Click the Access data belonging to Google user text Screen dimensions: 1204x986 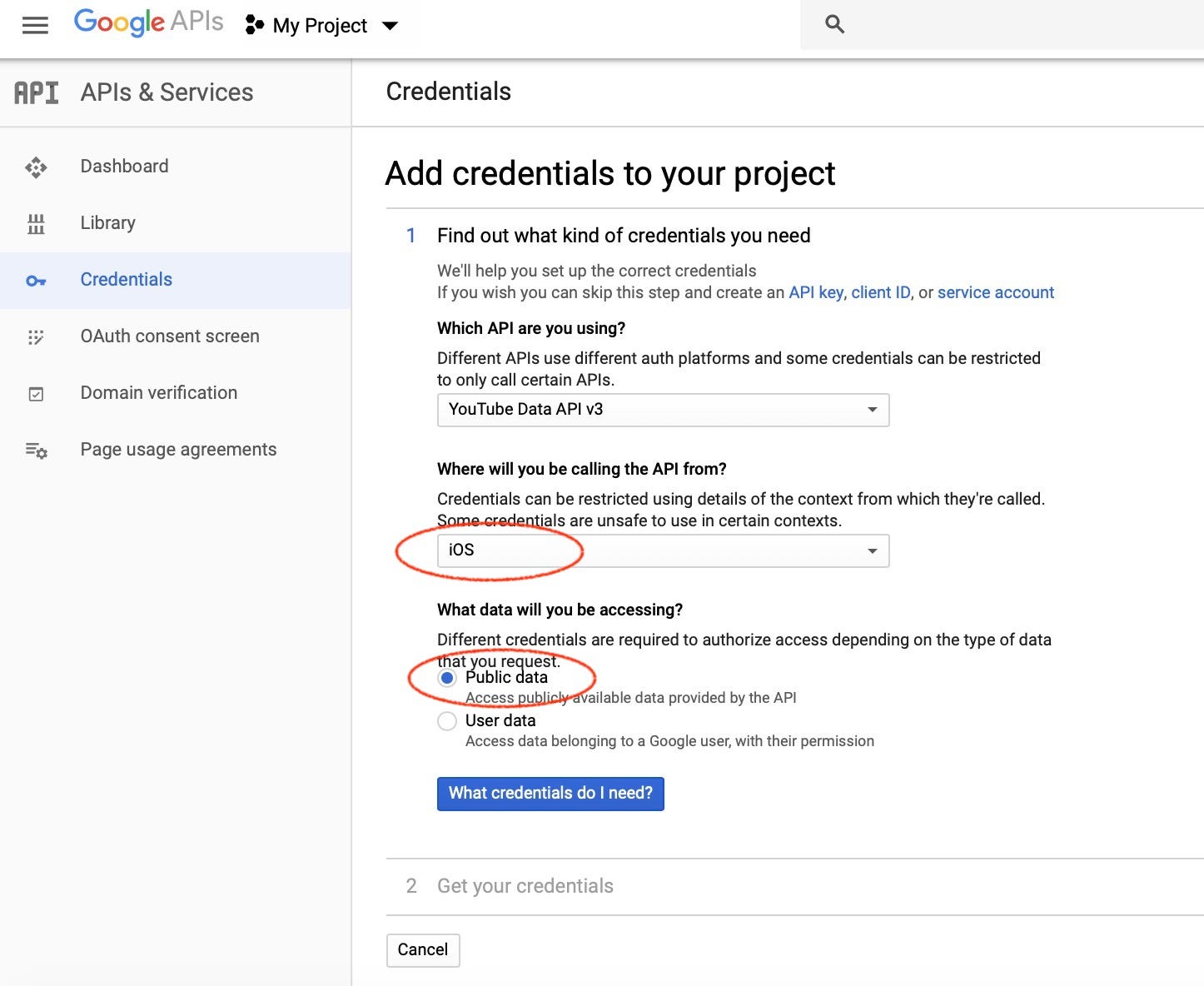click(x=669, y=741)
